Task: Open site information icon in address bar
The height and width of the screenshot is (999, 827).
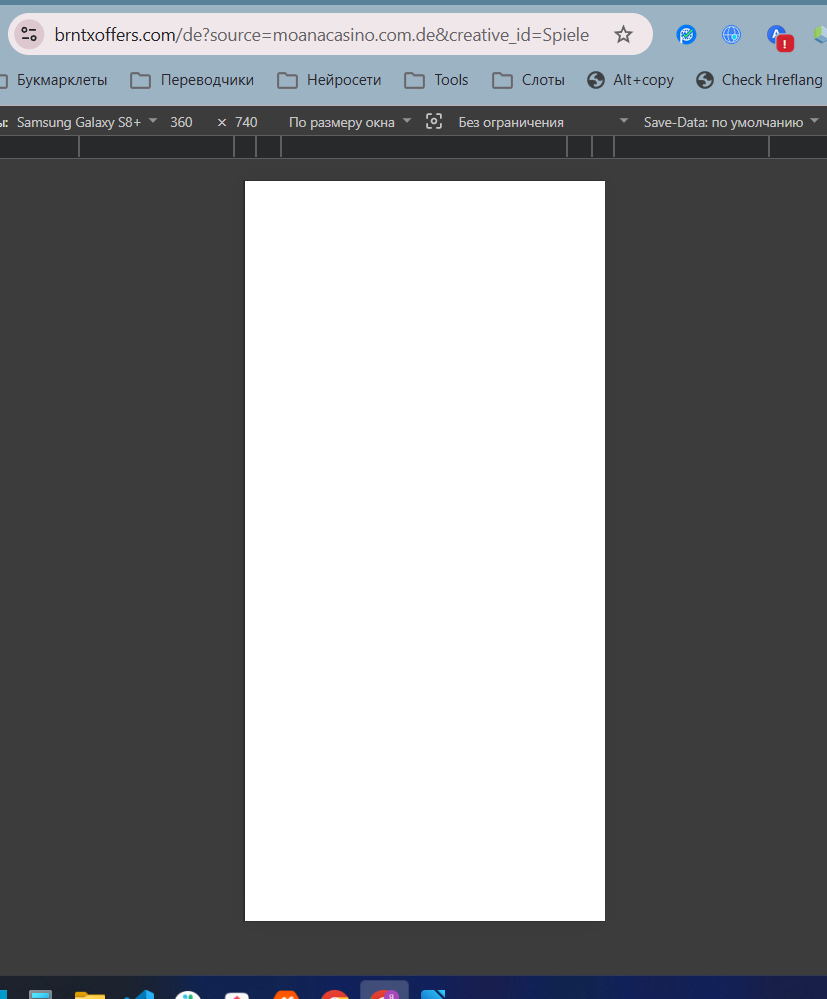Action: pyautogui.click(x=29, y=34)
